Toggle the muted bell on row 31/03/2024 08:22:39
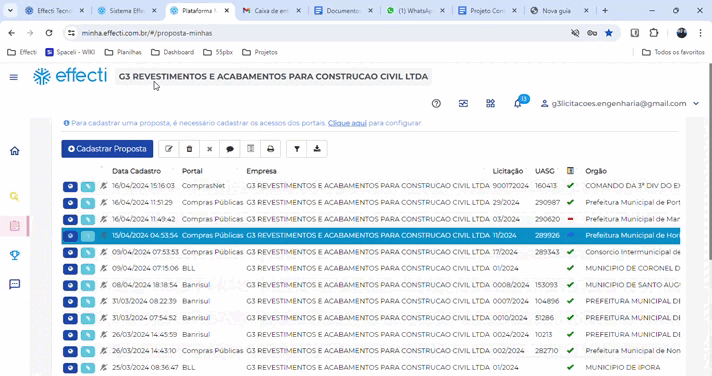 click(104, 302)
